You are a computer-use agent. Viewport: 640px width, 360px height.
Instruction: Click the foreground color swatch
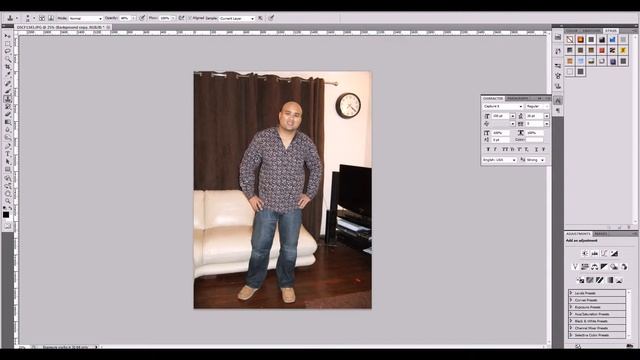click(x=6, y=215)
